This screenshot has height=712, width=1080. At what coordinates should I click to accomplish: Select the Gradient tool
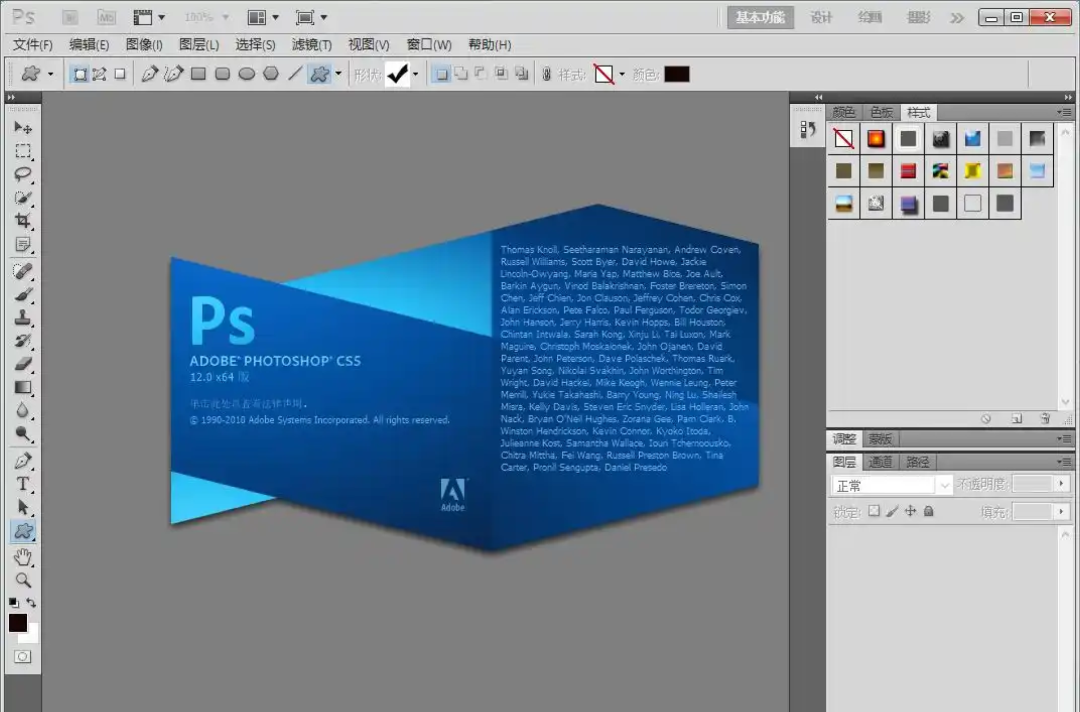pyautogui.click(x=22, y=388)
